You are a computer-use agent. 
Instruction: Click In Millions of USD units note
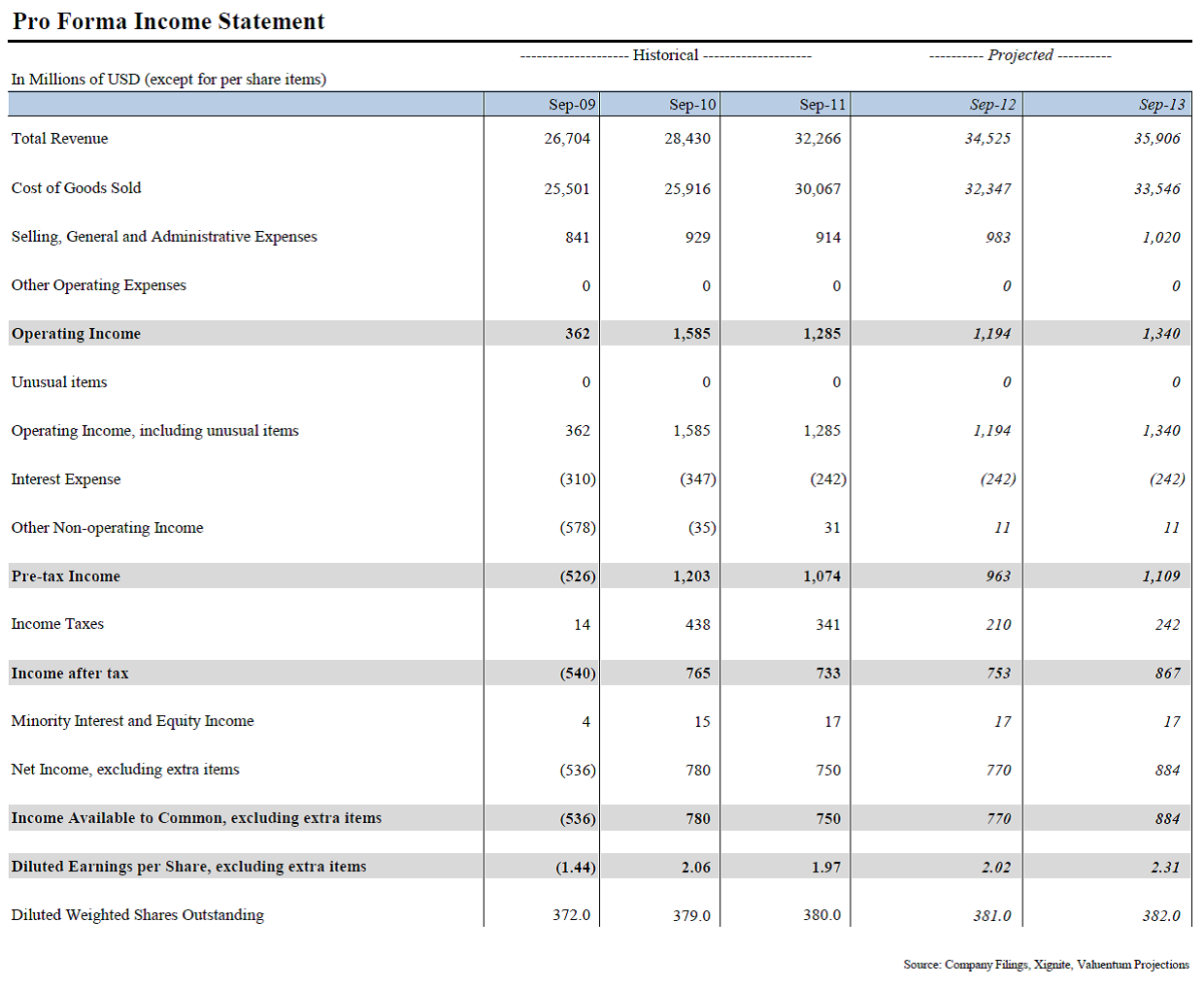click(x=168, y=80)
